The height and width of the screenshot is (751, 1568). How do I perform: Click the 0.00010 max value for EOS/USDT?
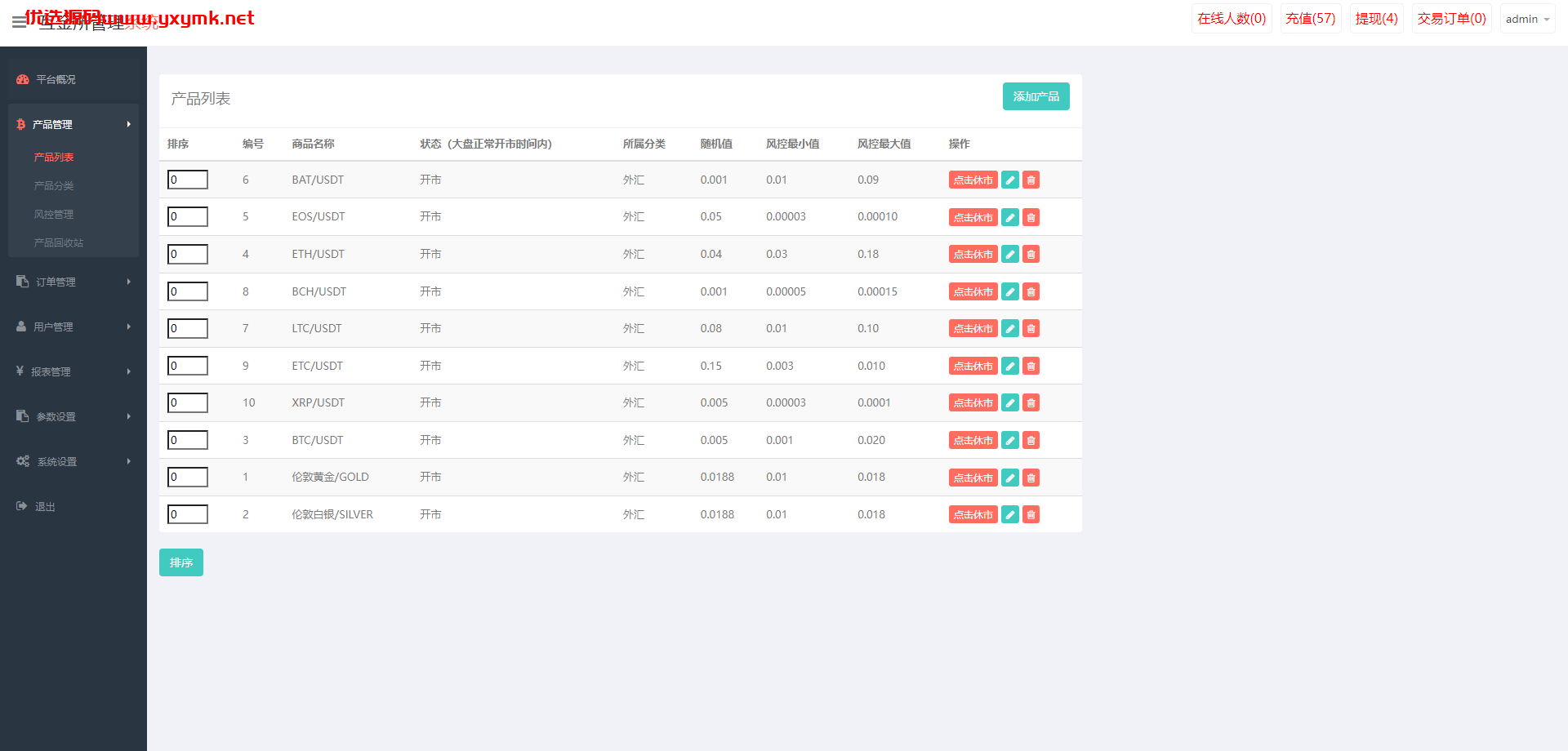[877, 216]
